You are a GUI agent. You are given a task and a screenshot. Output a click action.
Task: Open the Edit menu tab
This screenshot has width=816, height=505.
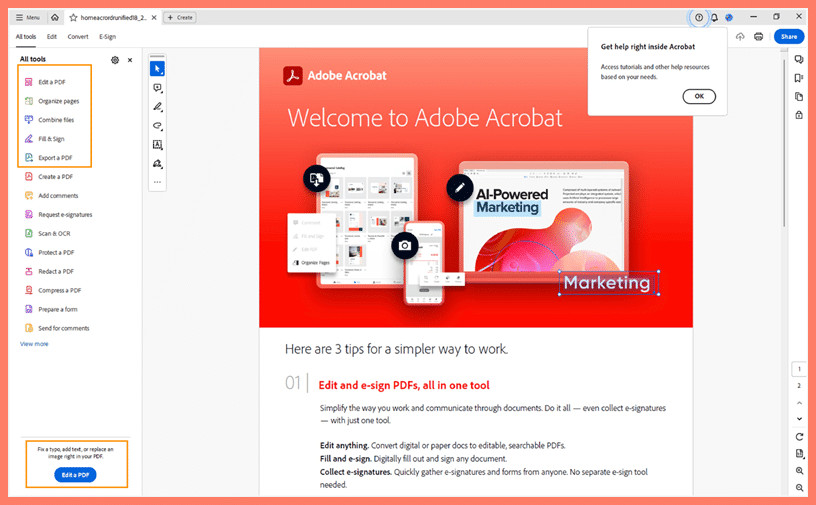point(52,36)
